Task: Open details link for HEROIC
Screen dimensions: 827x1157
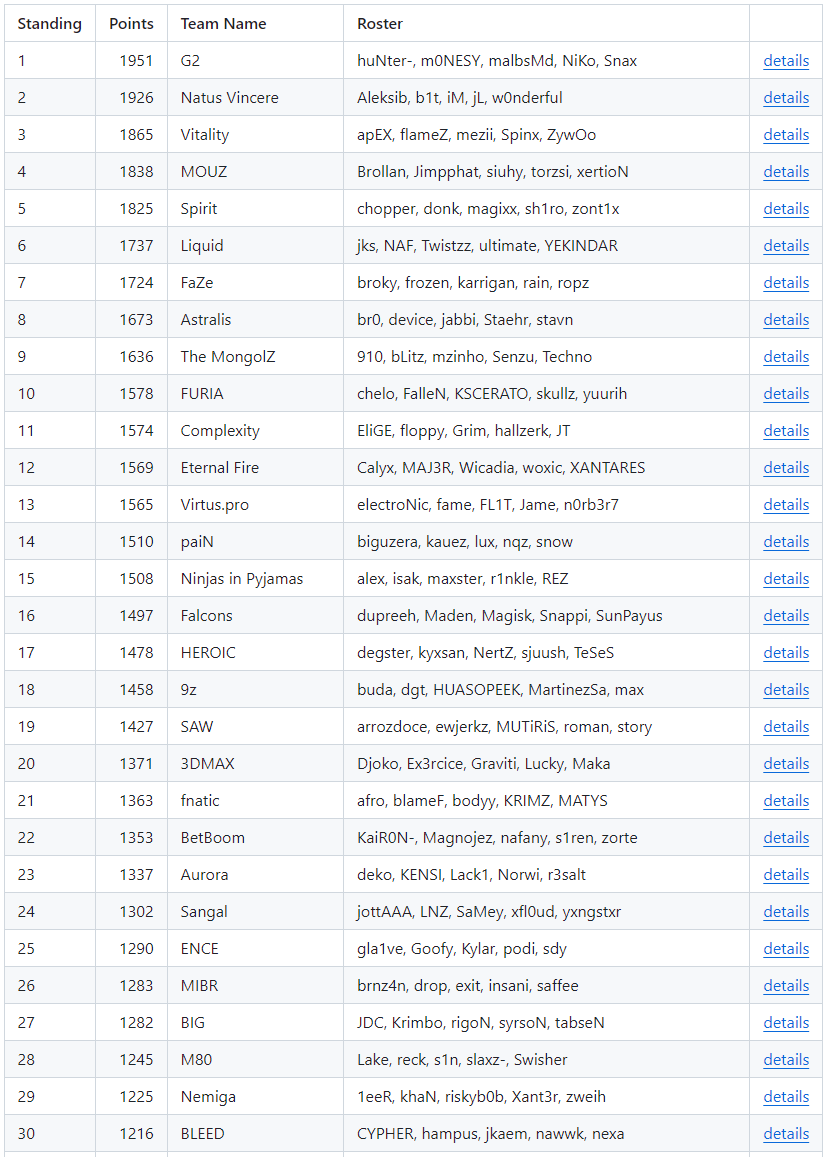Action: (786, 653)
